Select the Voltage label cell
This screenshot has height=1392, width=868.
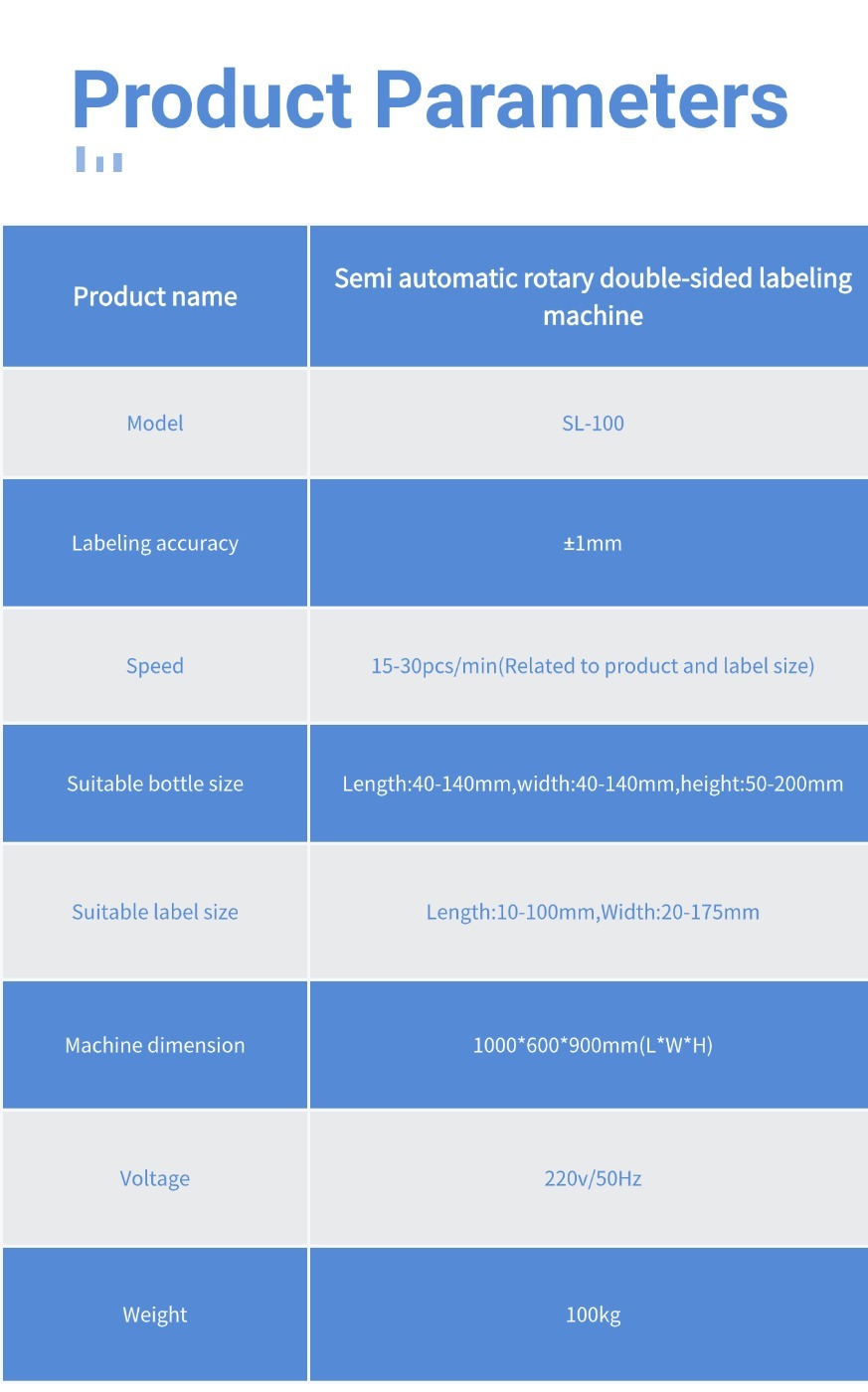point(155,1178)
